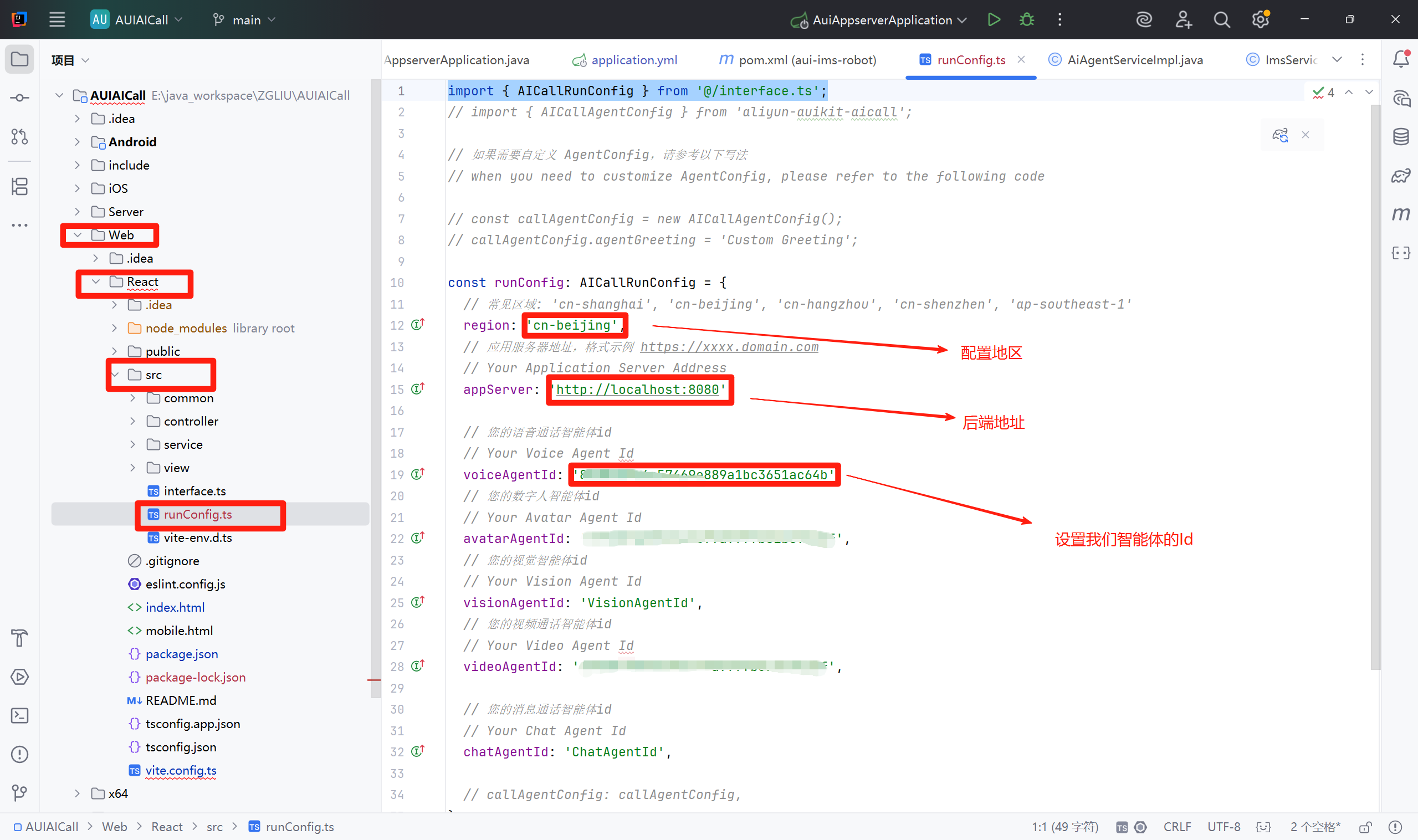
Task: Open the Terminal tool window
Action: coord(20,715)
